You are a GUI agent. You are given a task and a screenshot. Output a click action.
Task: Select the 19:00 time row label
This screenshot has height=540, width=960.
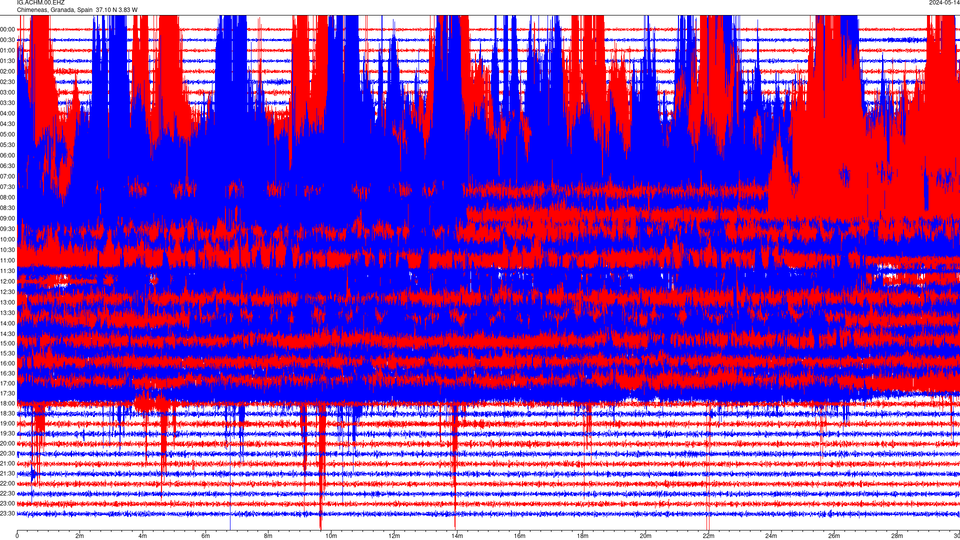point(7,423)
